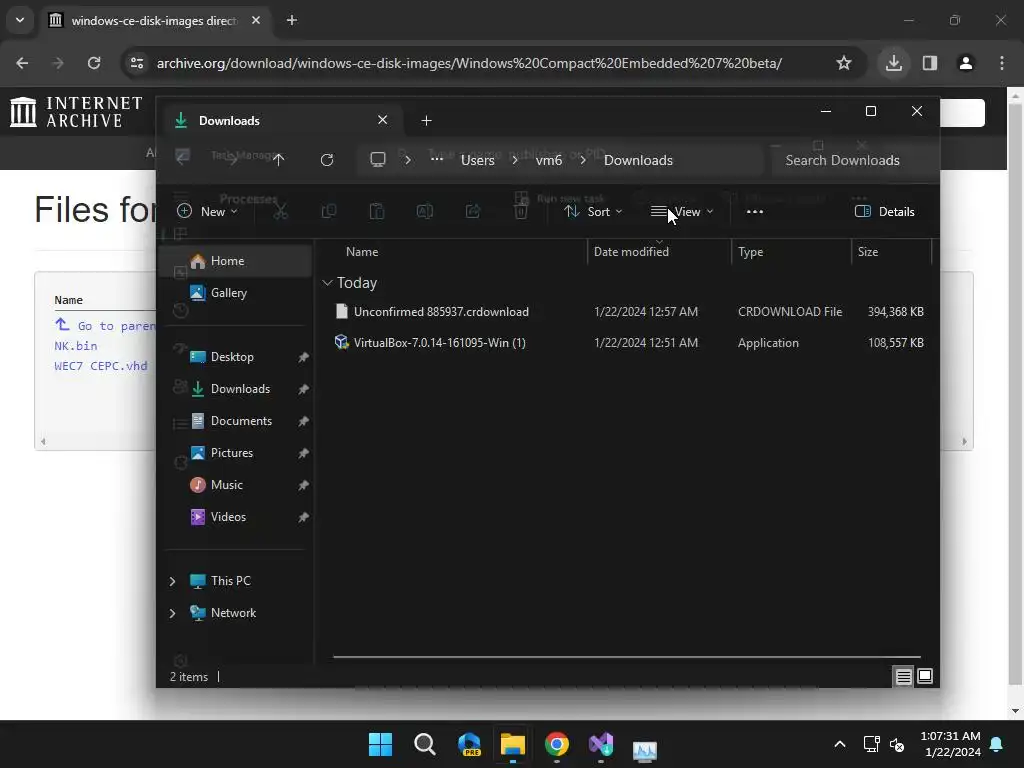Click the WEC7 CEPC.vhd link
This screenshot has height=768, width=1024.
[x=101, y=366]
